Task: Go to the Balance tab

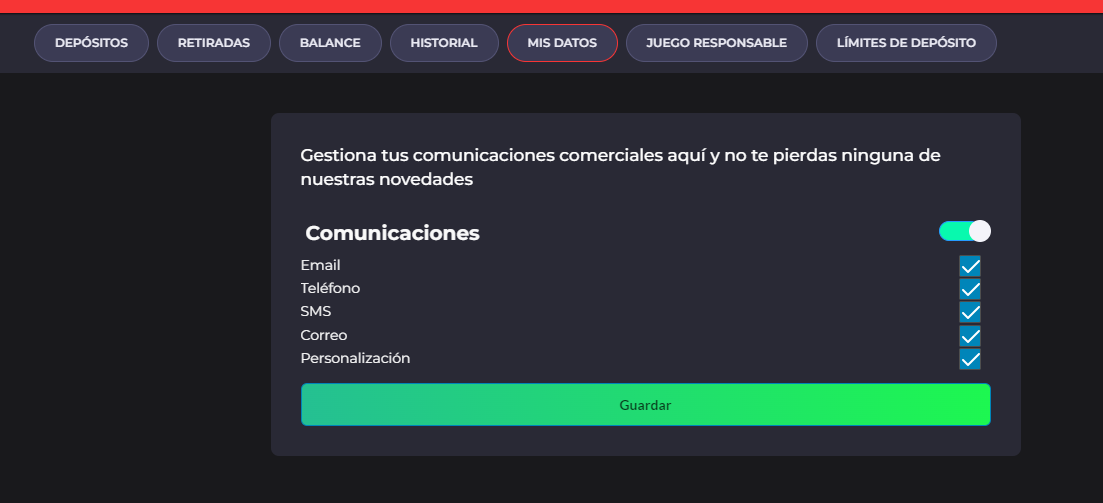Action: (x=329, y=43)
